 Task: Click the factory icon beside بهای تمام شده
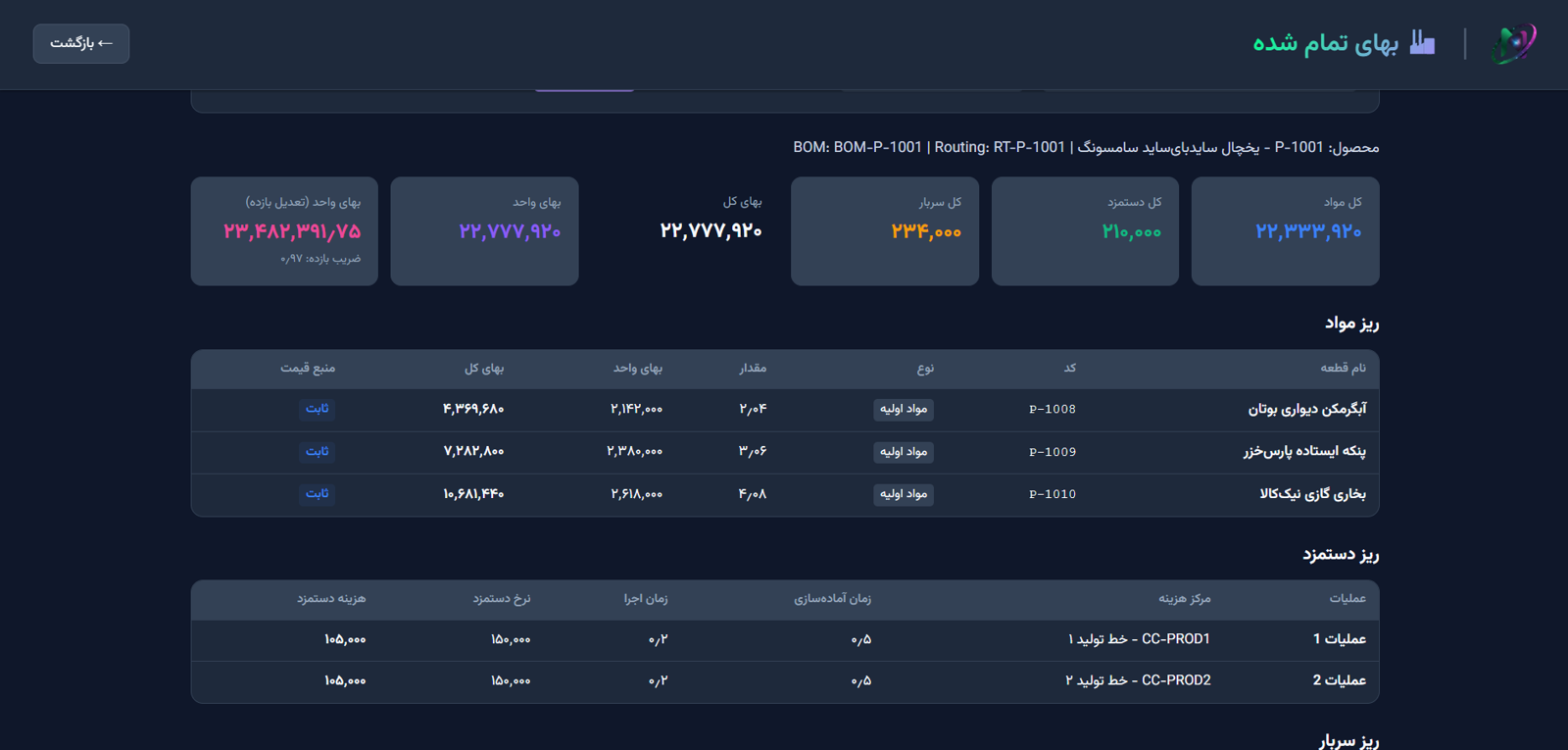click(x=1422, y=42)
